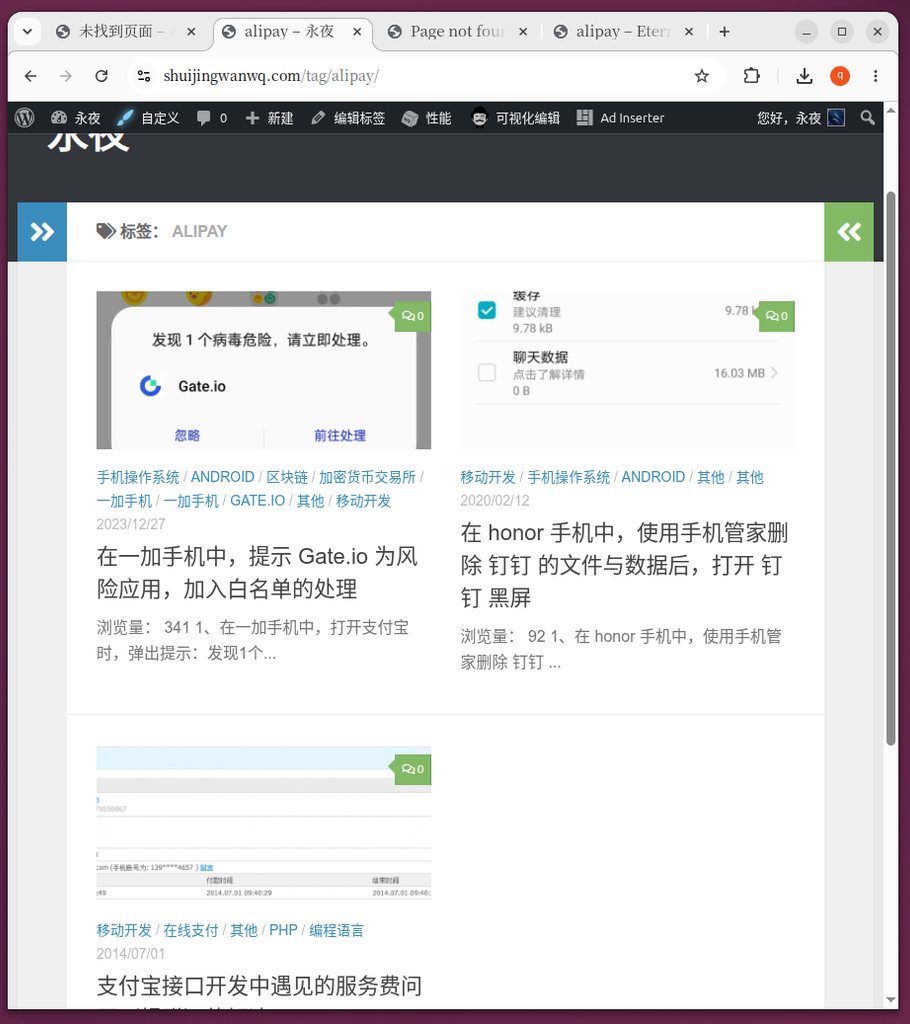Click 编辑标签 in admin bar

tap(348, 118)
